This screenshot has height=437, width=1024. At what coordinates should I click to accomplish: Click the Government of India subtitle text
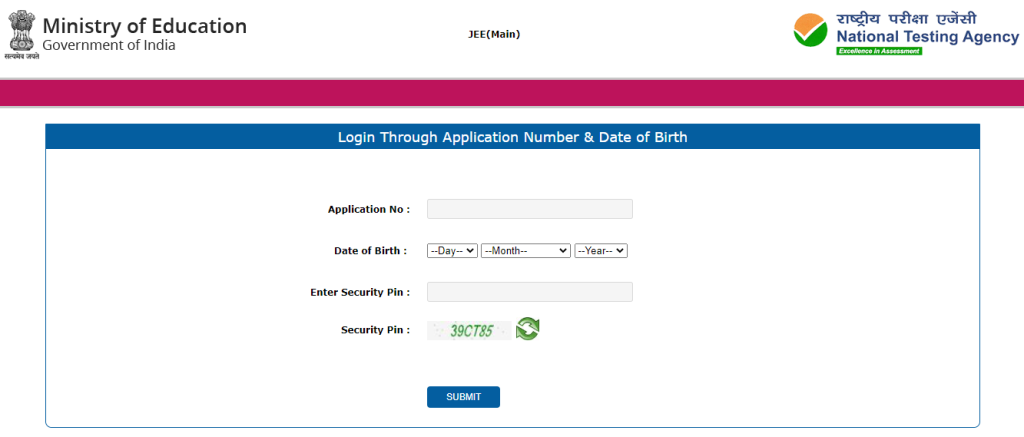[x=108, y=46]
